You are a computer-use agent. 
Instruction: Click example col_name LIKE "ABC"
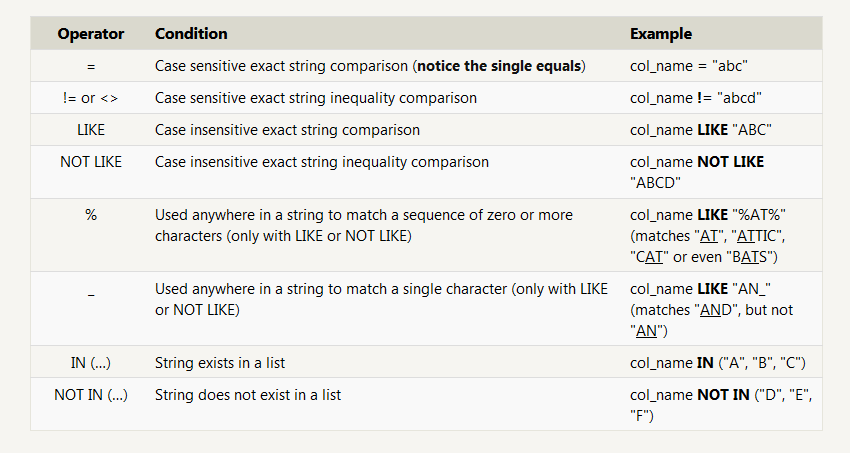[x=700, y=130]
